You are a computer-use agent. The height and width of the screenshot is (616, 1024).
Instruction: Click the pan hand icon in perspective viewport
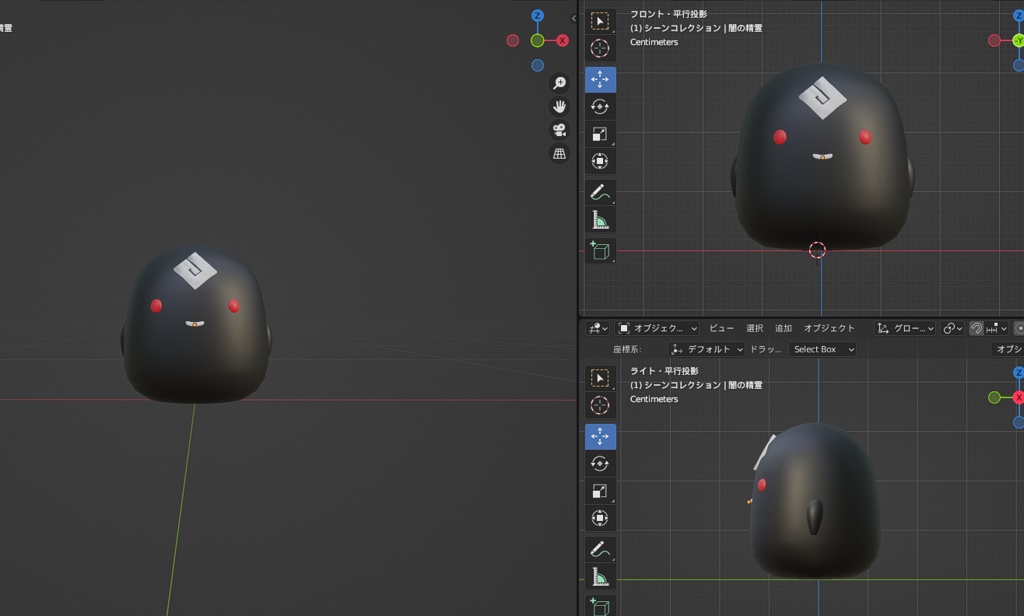coord(559,106)
